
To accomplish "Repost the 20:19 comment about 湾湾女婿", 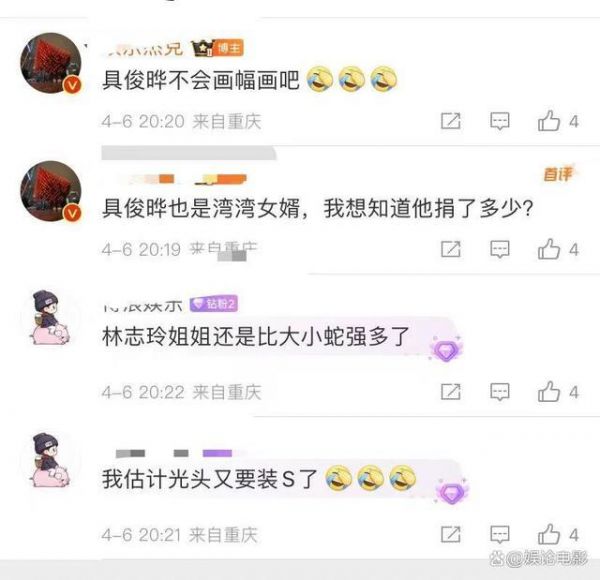I will click(x=450, y=249).
